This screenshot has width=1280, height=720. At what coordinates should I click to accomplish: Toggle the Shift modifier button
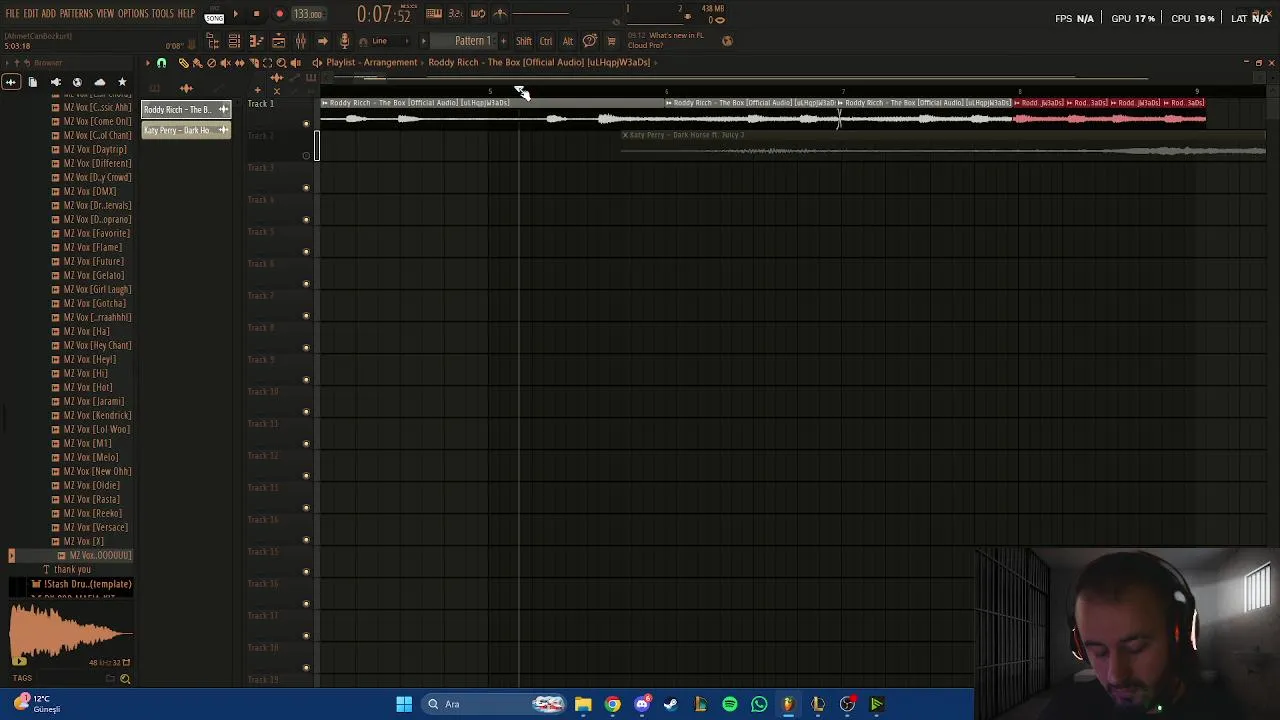click(x=524, y=41)
